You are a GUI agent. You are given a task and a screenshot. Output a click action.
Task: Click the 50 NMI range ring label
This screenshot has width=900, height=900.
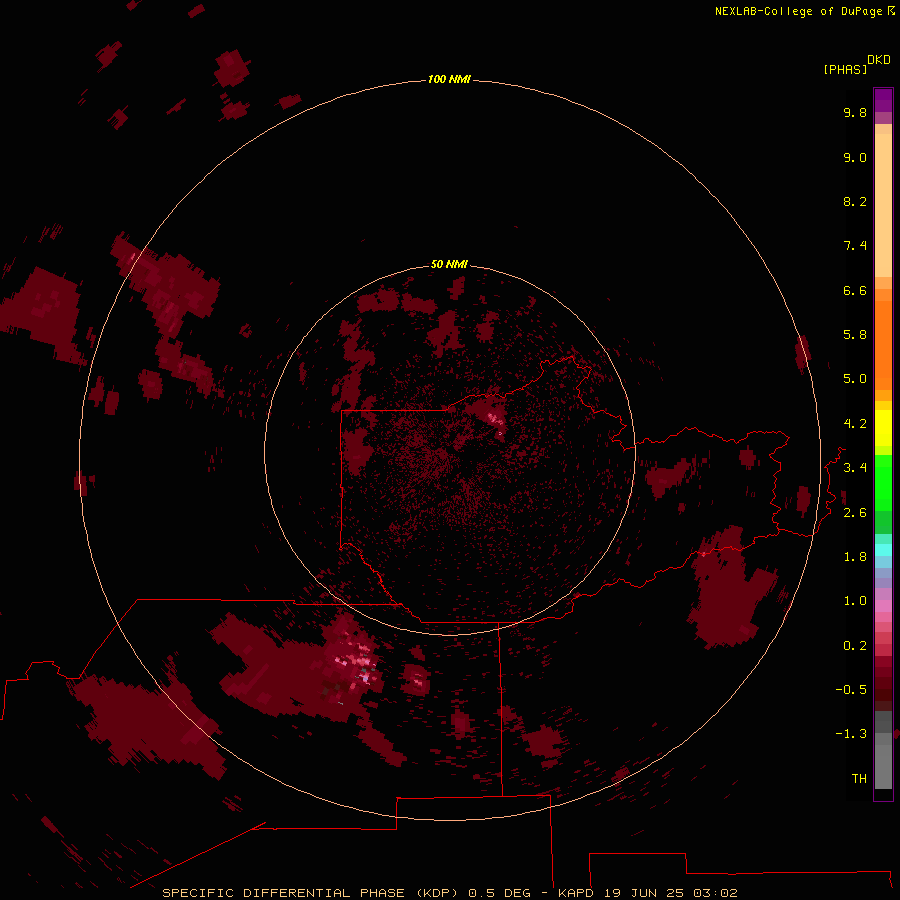click(449, 264)
